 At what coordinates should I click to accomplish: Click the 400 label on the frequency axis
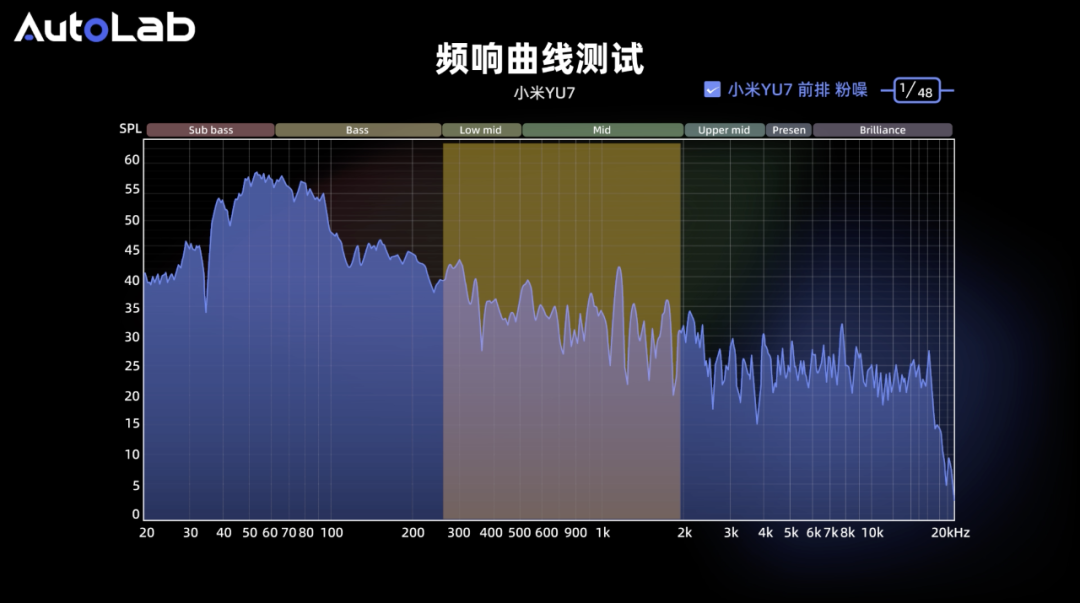pyautogui.click(x=491, y=533)
